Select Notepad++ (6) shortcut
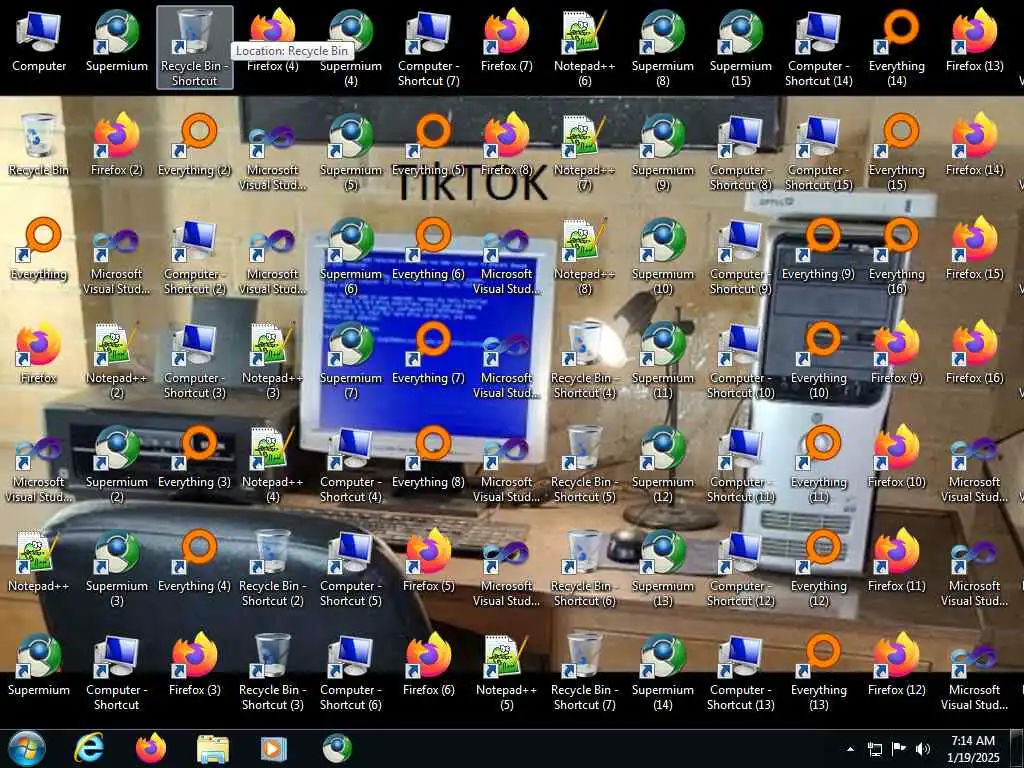 584,47
